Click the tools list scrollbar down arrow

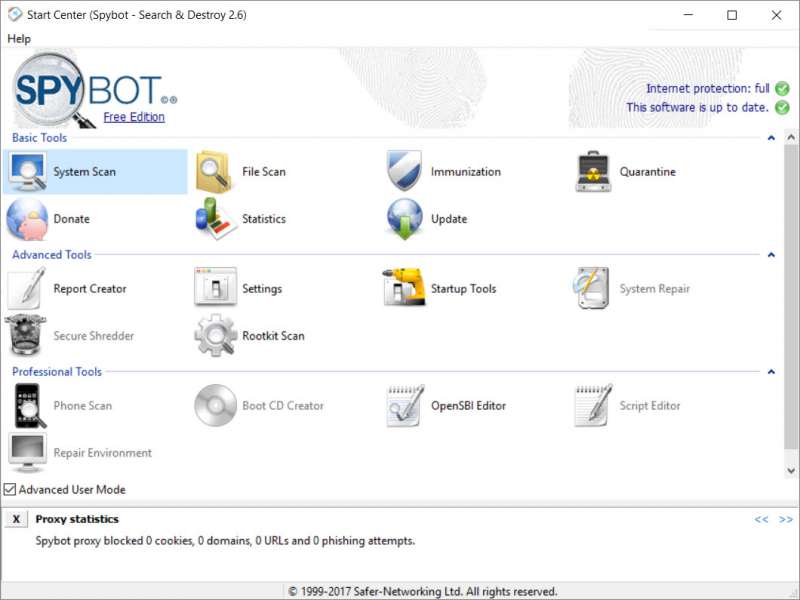[x=791, y=471]
